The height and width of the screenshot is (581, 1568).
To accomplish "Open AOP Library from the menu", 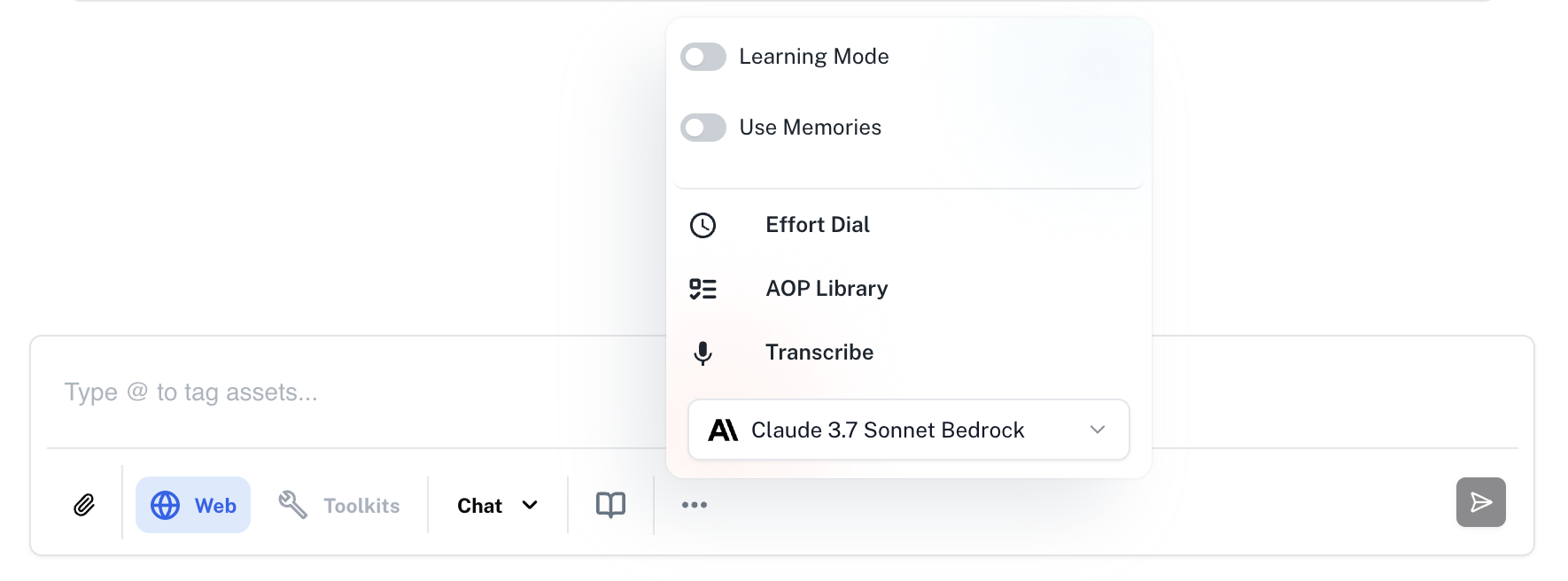I will (x=827, y=289).
